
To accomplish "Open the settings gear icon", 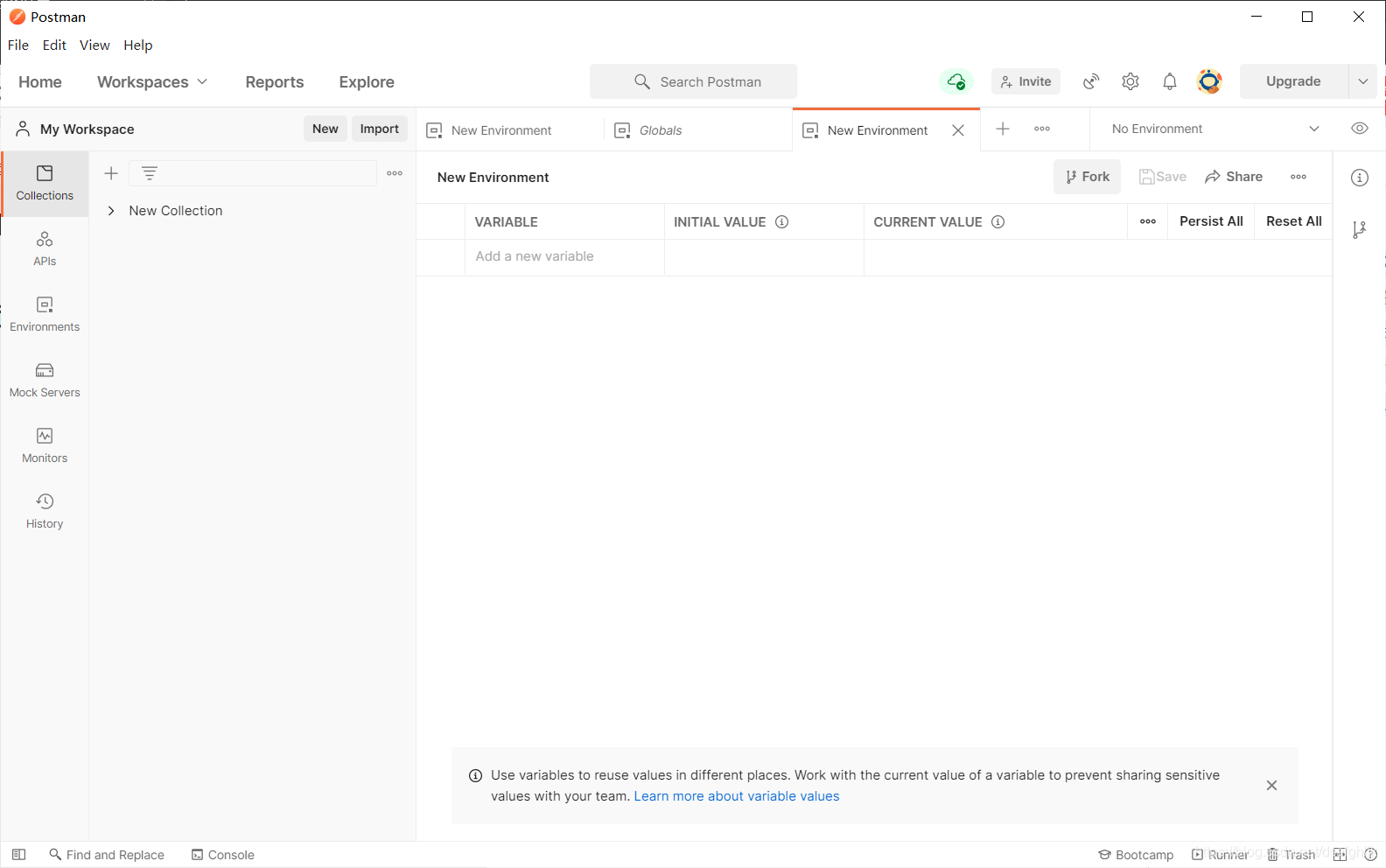I will tap(1130, 81).
